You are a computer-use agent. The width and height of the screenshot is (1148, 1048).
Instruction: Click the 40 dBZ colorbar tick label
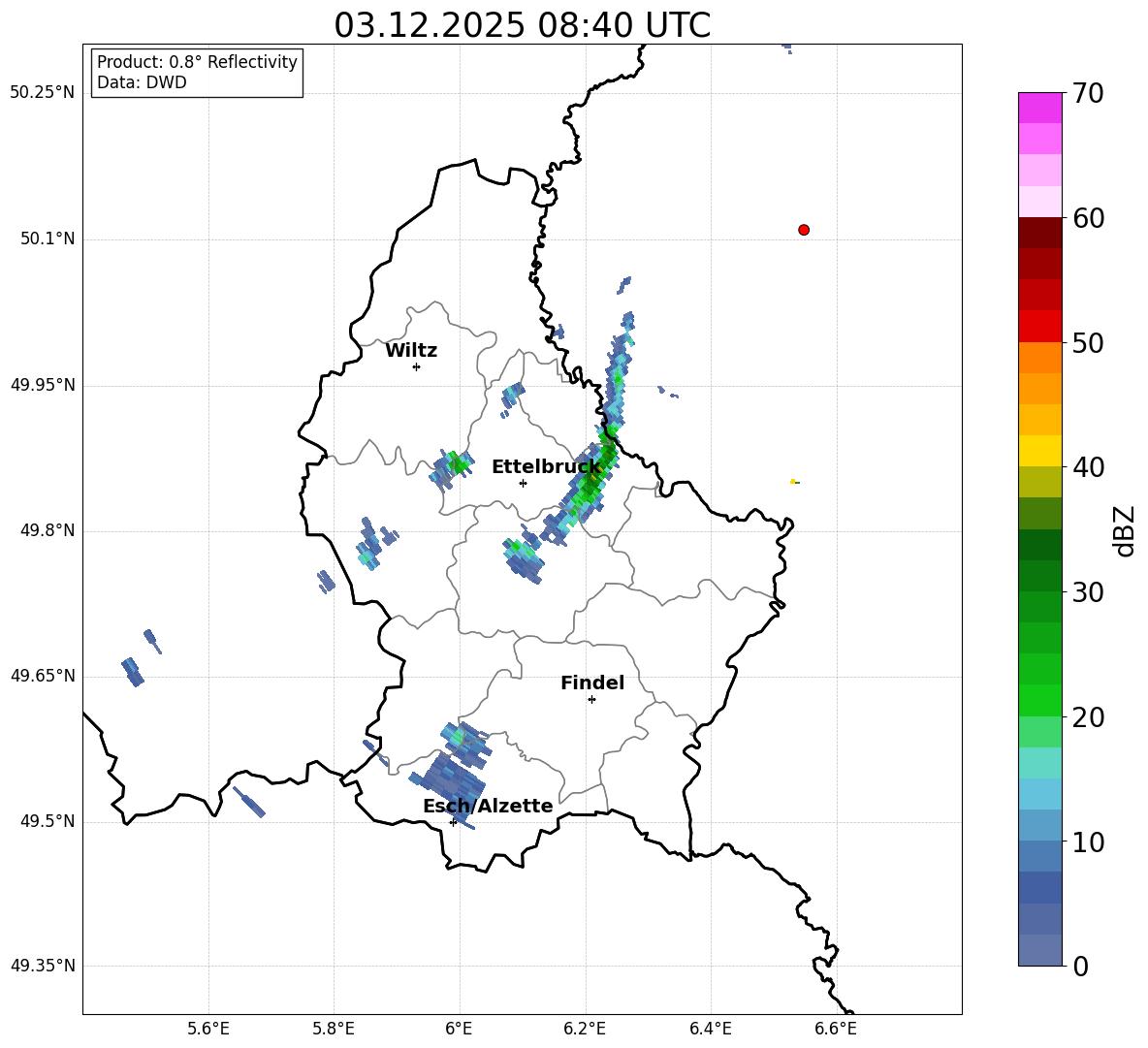click(1088, 467)
